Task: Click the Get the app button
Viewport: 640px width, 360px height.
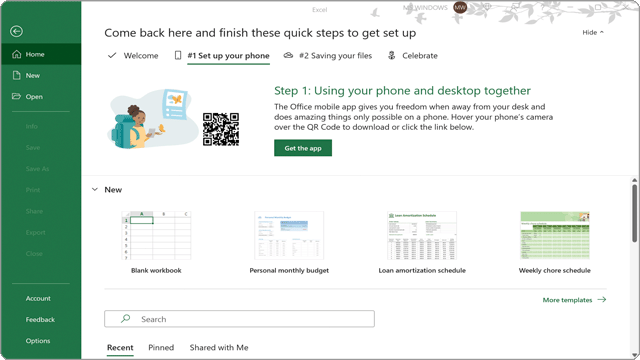Action: [x=303, y=148]
